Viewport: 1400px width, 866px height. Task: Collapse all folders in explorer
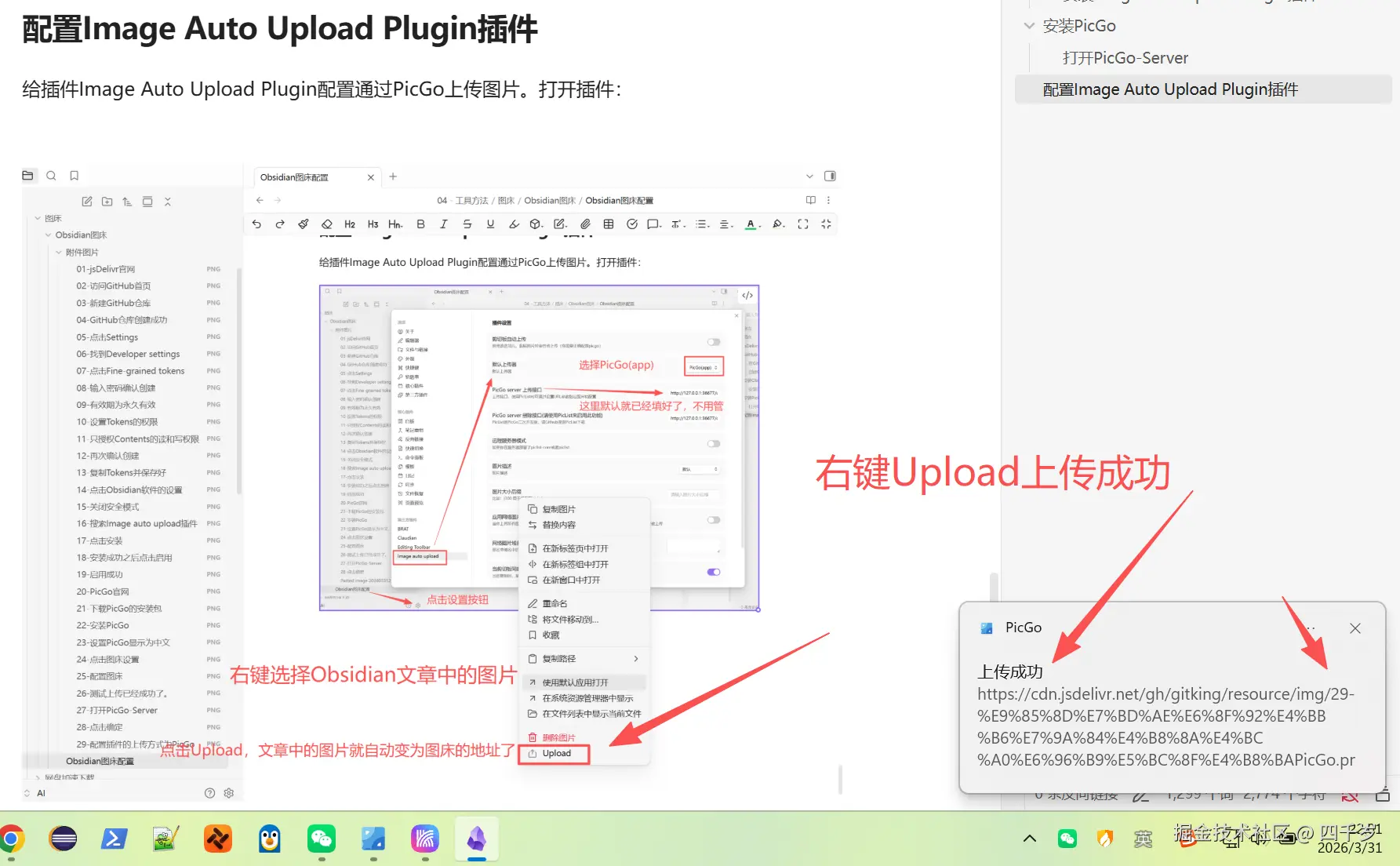167,202
